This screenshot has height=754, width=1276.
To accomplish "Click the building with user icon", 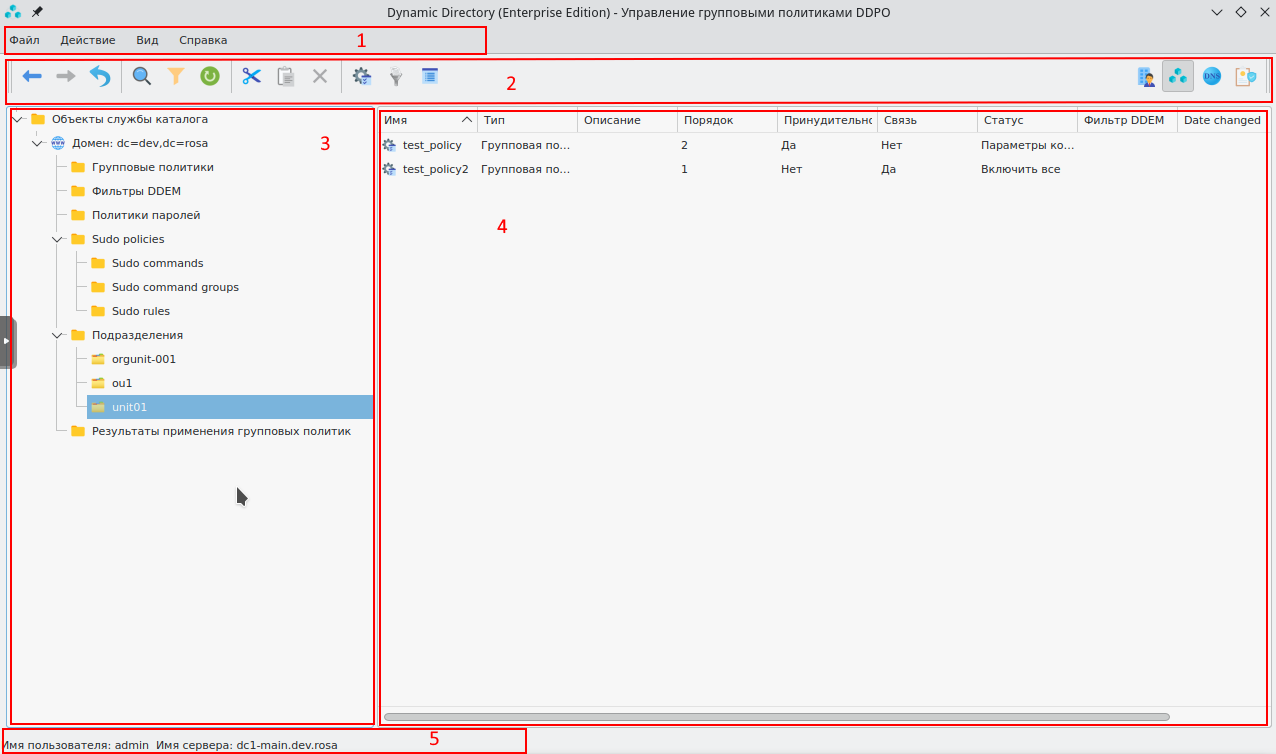I will click(x=1146, y=76).
